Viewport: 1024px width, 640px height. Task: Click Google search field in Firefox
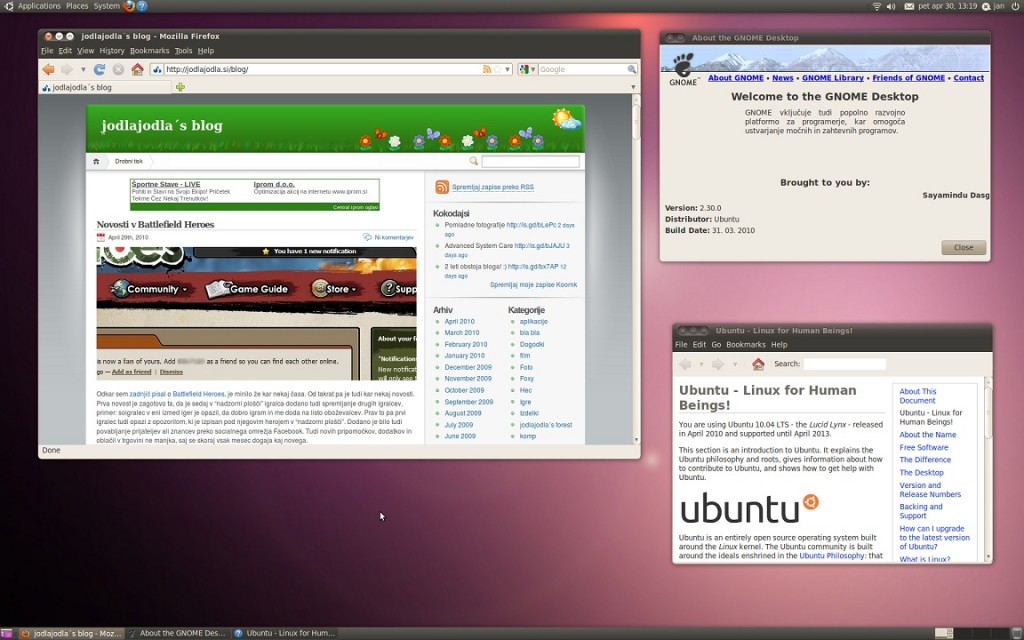[583, 69]
